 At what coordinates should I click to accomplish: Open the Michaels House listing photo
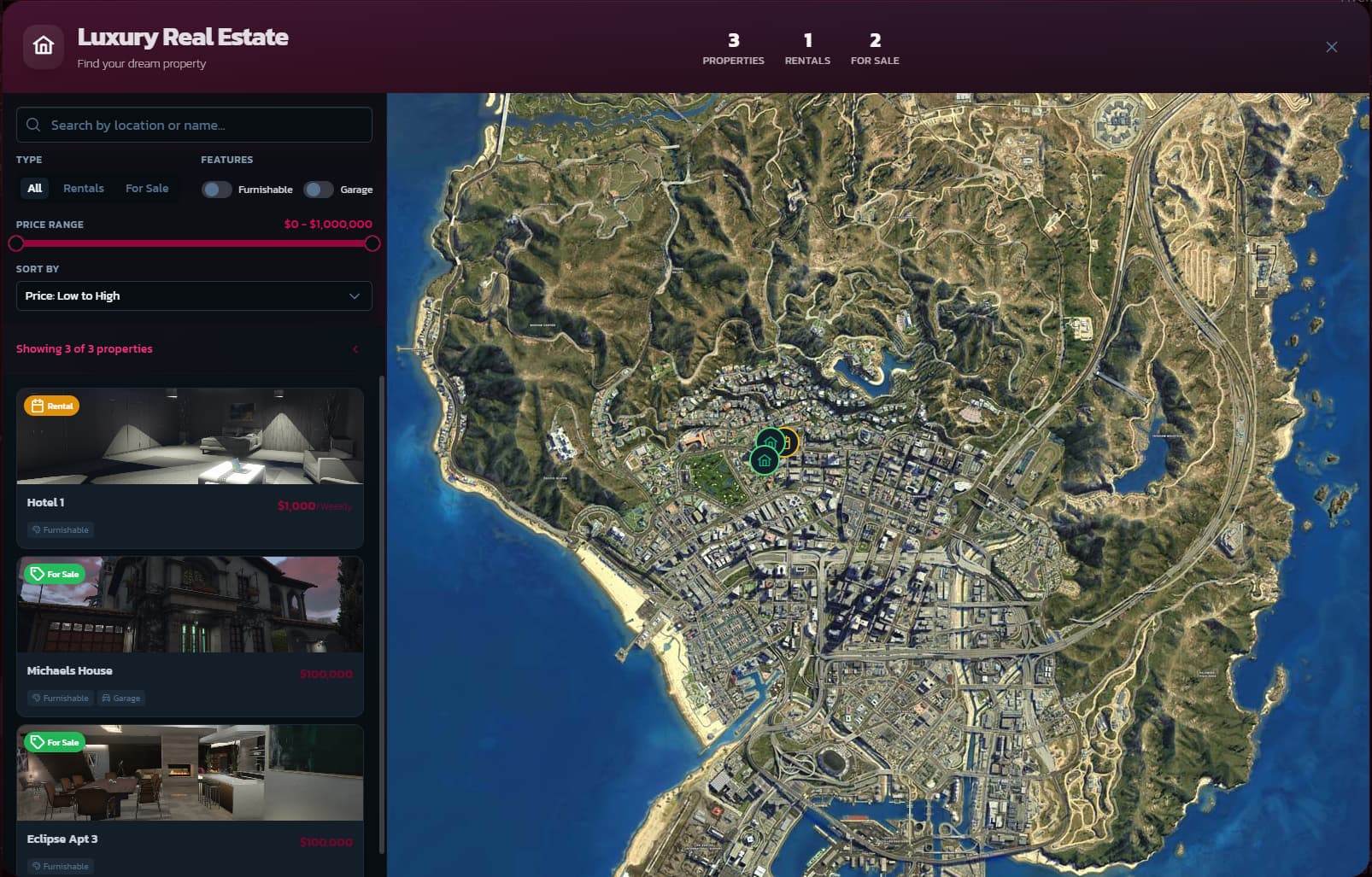click(x=190, y=605)
